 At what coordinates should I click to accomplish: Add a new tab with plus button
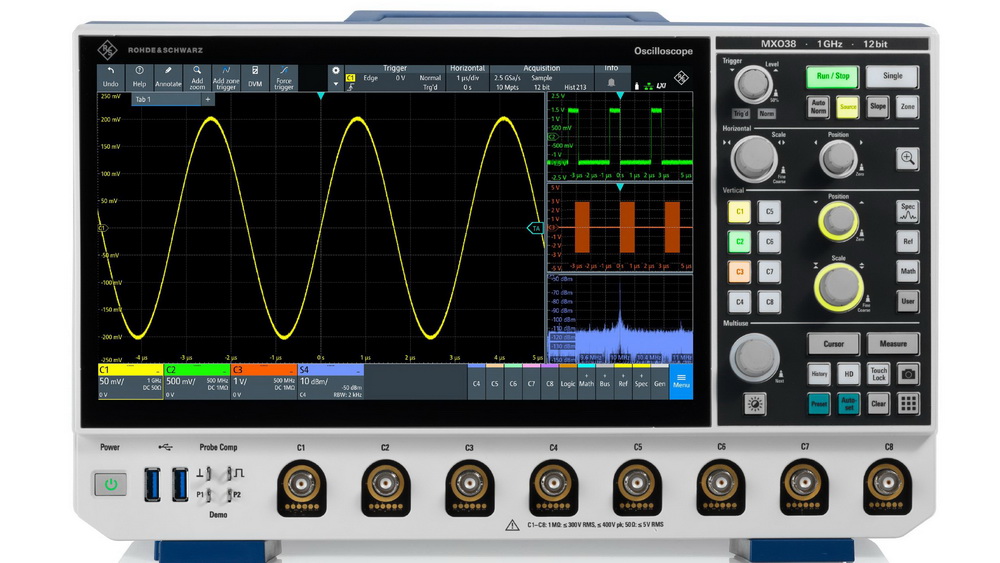pyautogui.click(x=208, y=100)
